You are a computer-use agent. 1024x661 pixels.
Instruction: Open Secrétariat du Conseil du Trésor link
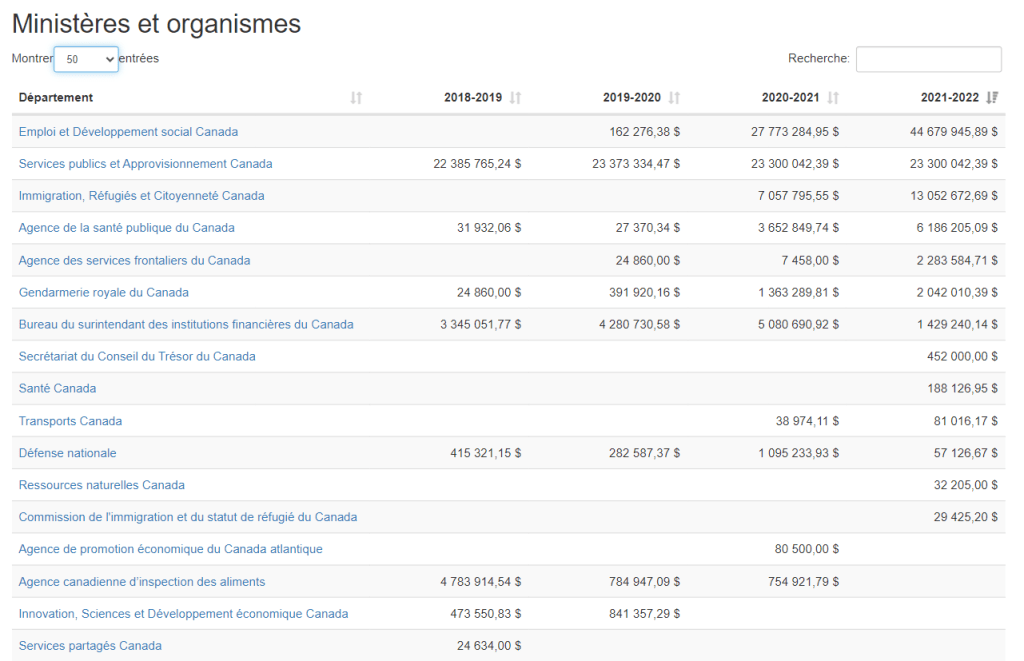pos(137,357)
